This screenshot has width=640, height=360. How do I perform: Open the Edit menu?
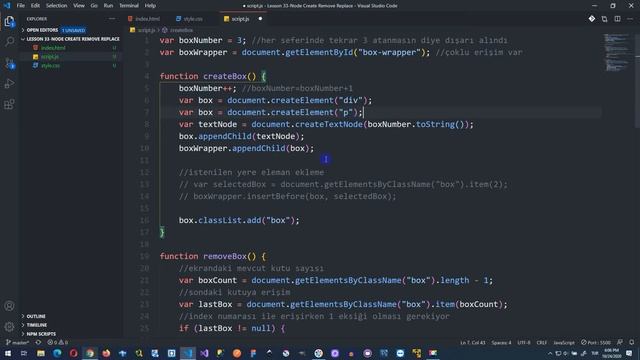[36, 6]
